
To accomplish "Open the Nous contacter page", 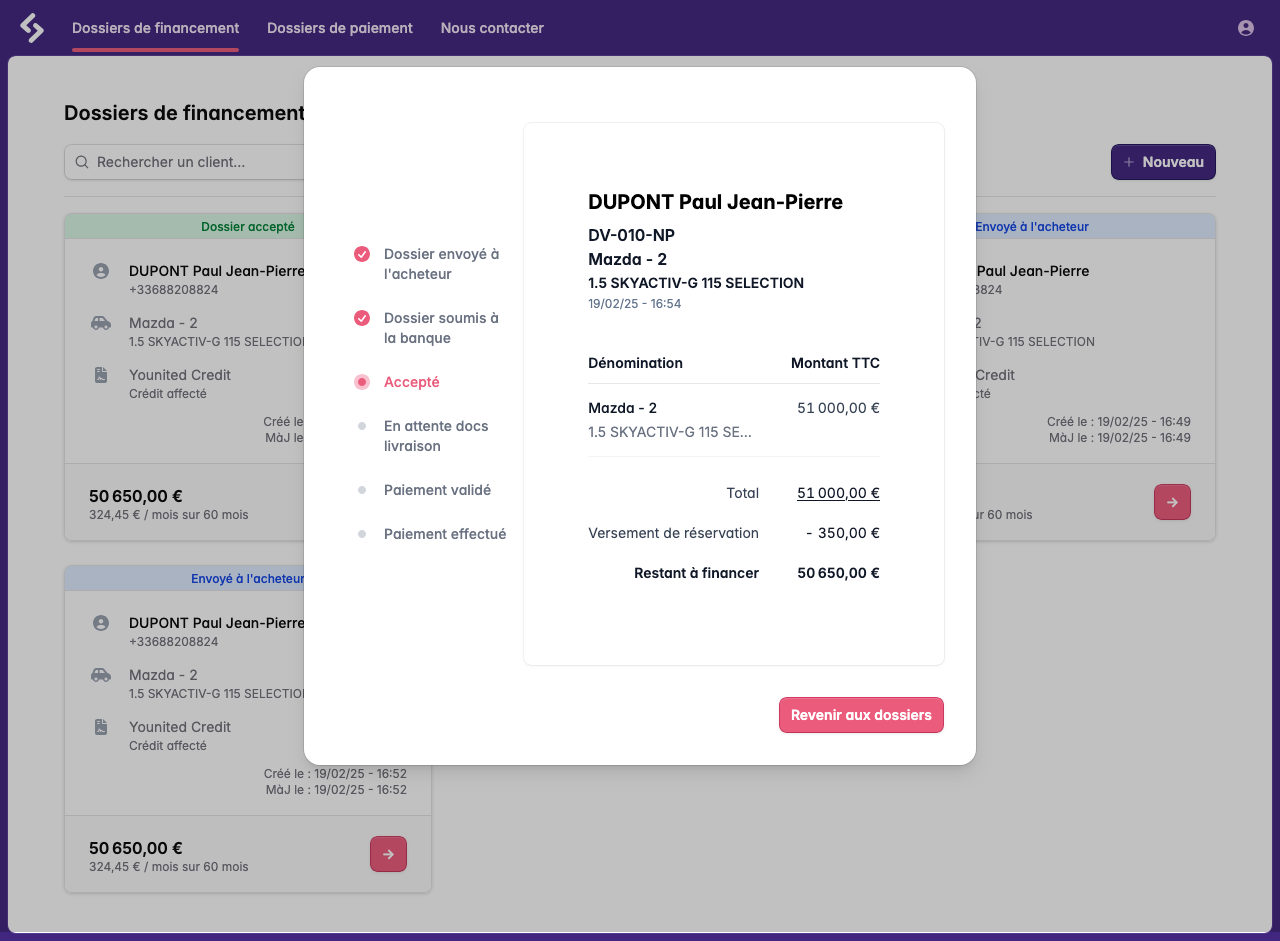I will (x=492, y=28).
